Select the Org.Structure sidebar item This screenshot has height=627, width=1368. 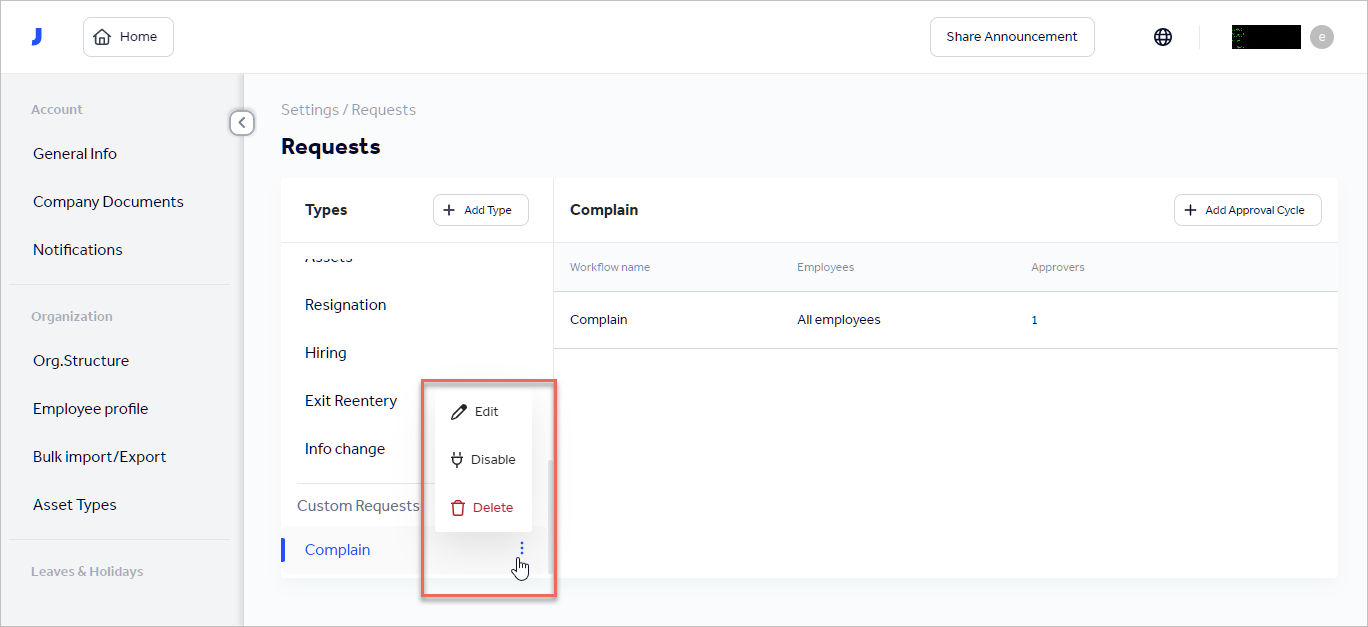pos(81,360)
